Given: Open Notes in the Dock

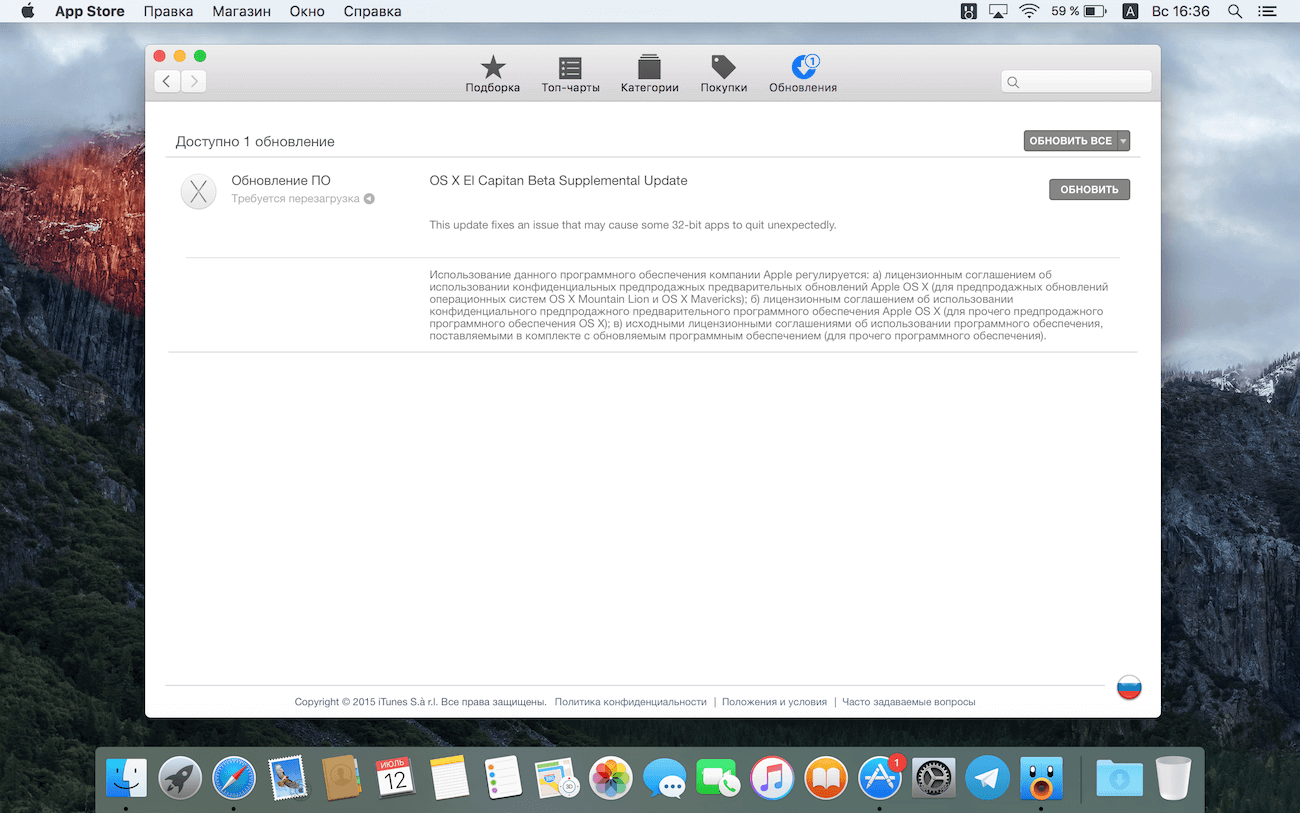Looking at the screenshot, I should [x=449, y=777].
